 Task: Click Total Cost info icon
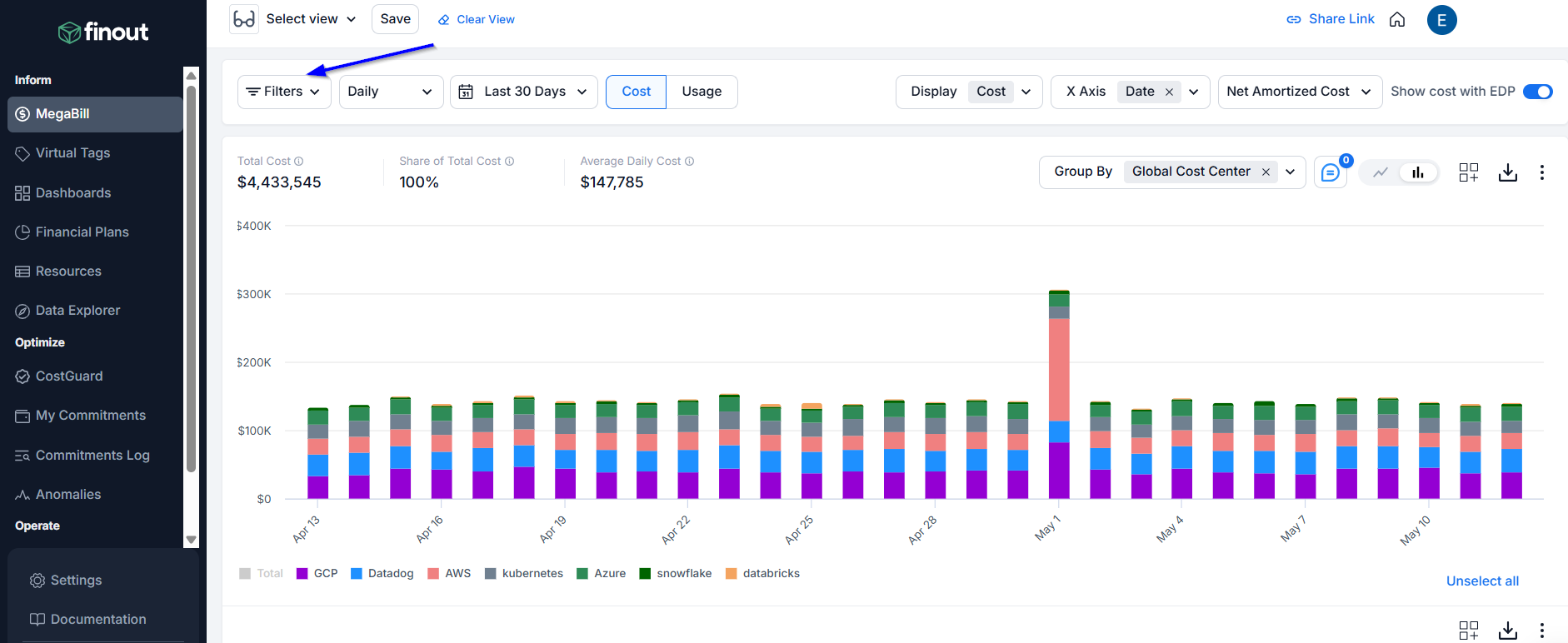tap(299, 162)
